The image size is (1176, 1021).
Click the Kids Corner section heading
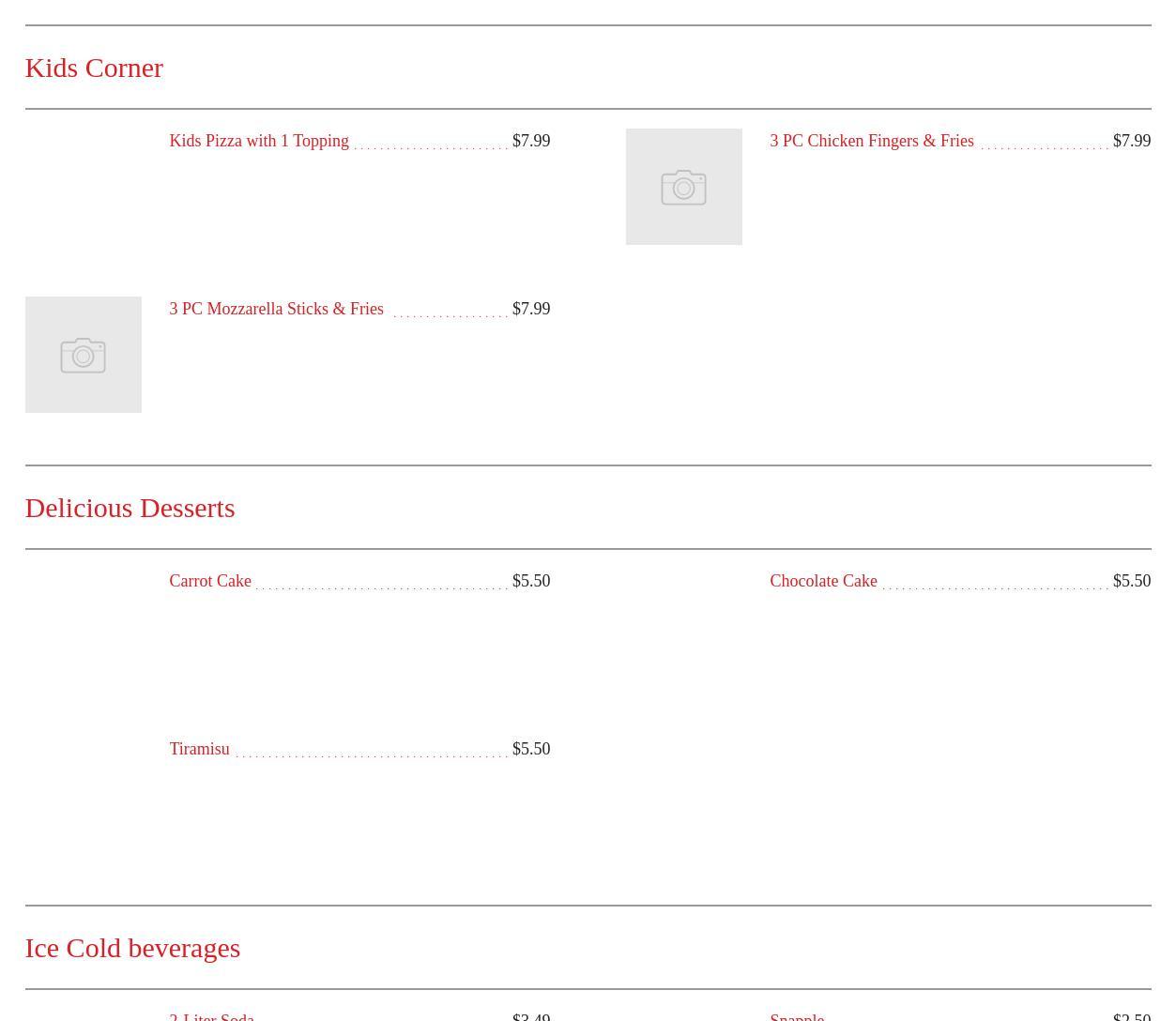click(x=94, y=68)
